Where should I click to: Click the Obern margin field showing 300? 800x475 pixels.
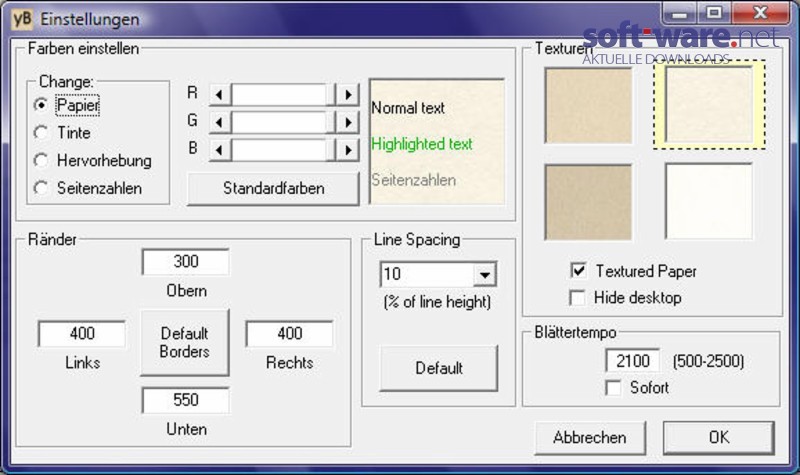coord(186,261)
